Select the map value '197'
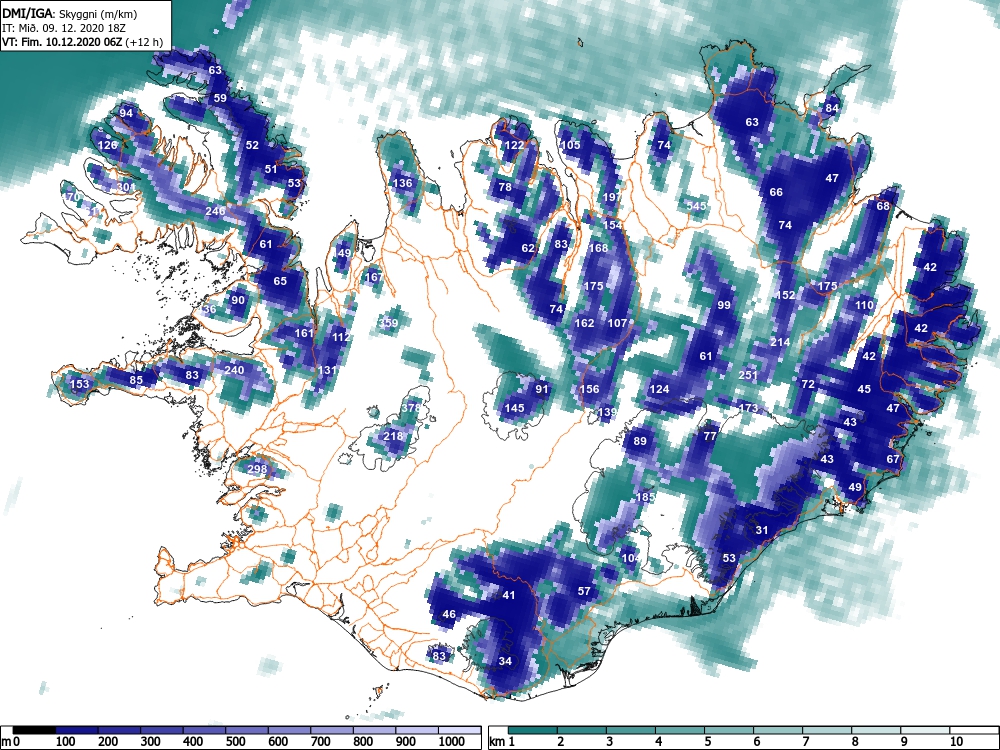The image size is (1000, 750). pyautogui.click(x=611, y=197)
